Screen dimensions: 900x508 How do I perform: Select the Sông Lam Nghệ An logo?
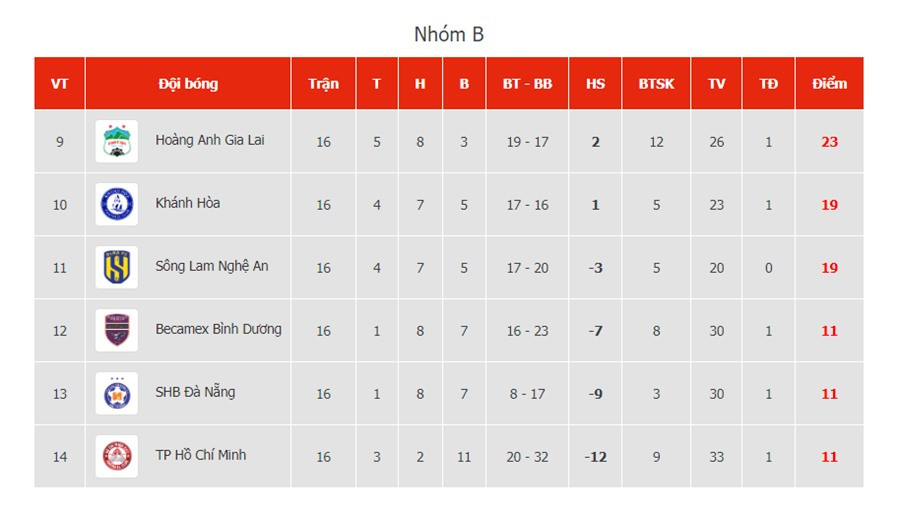coord(116,267)
